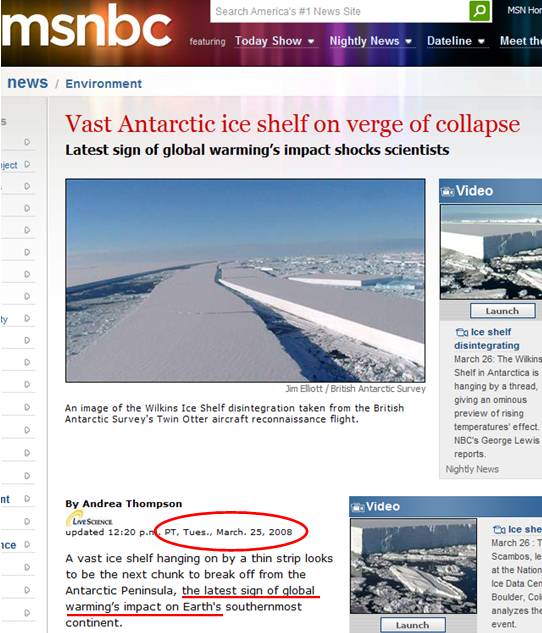Click the msnbc logo

click(x=87, y=27)
